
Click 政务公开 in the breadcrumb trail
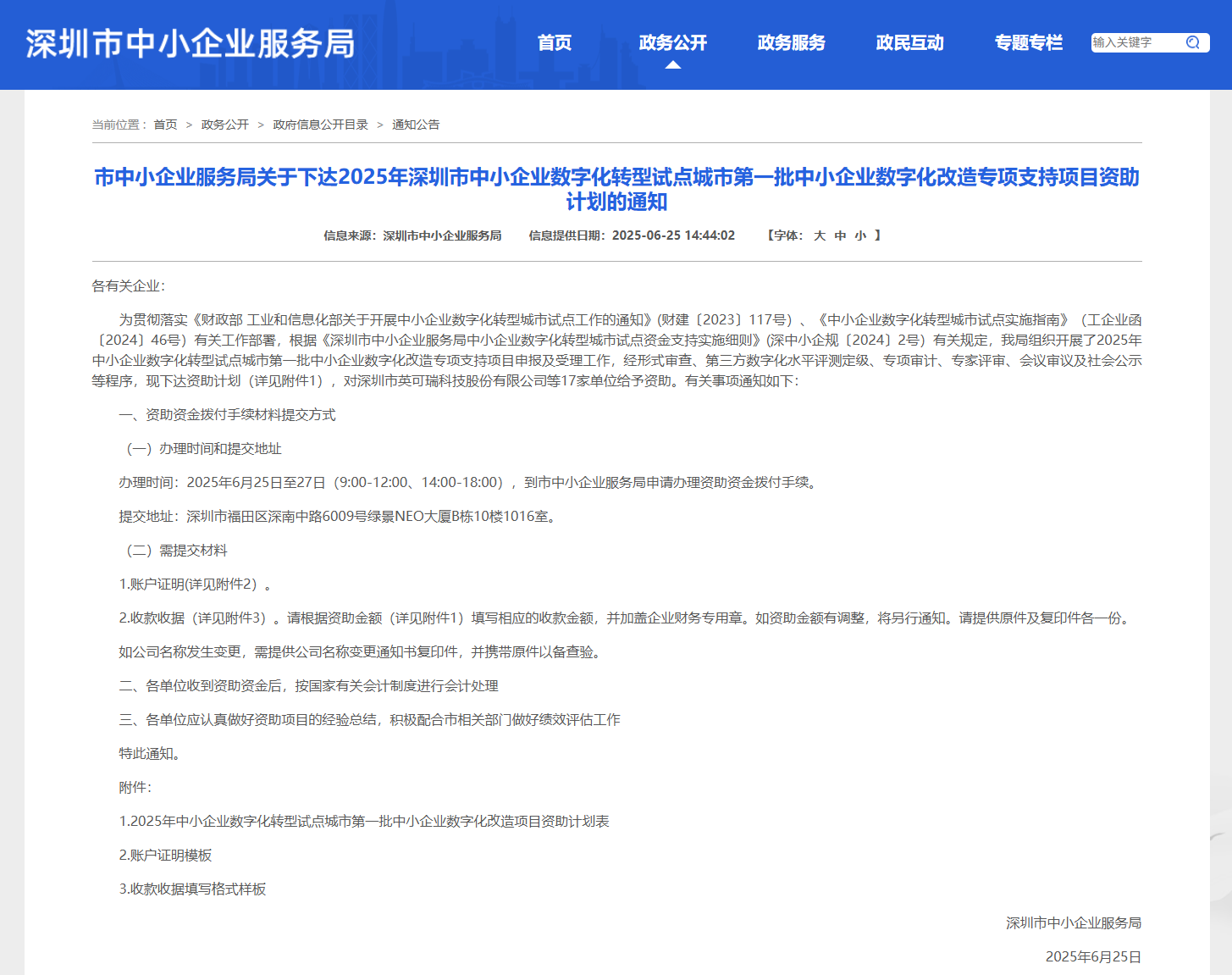coord(225,125)
